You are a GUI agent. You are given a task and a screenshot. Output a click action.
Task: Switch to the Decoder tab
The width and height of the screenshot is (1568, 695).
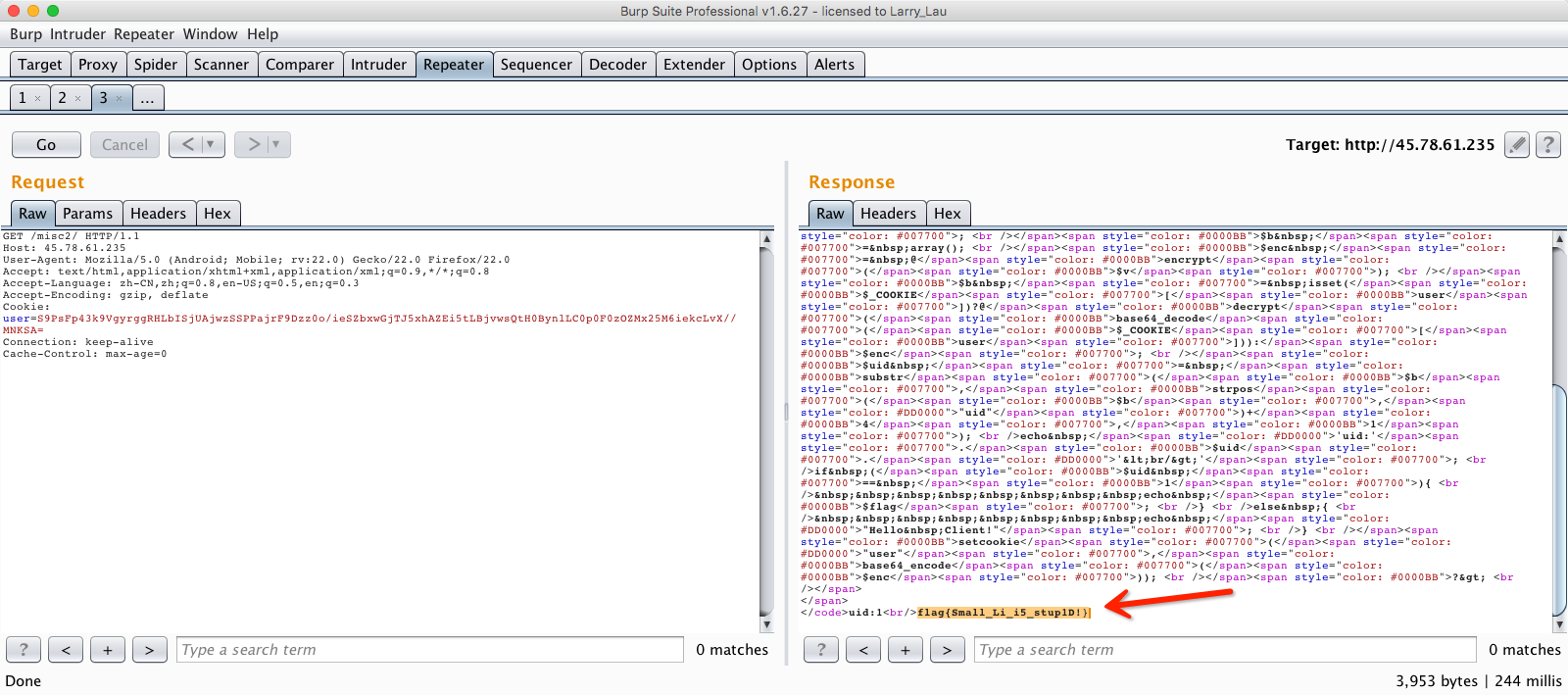coord(617,64)
